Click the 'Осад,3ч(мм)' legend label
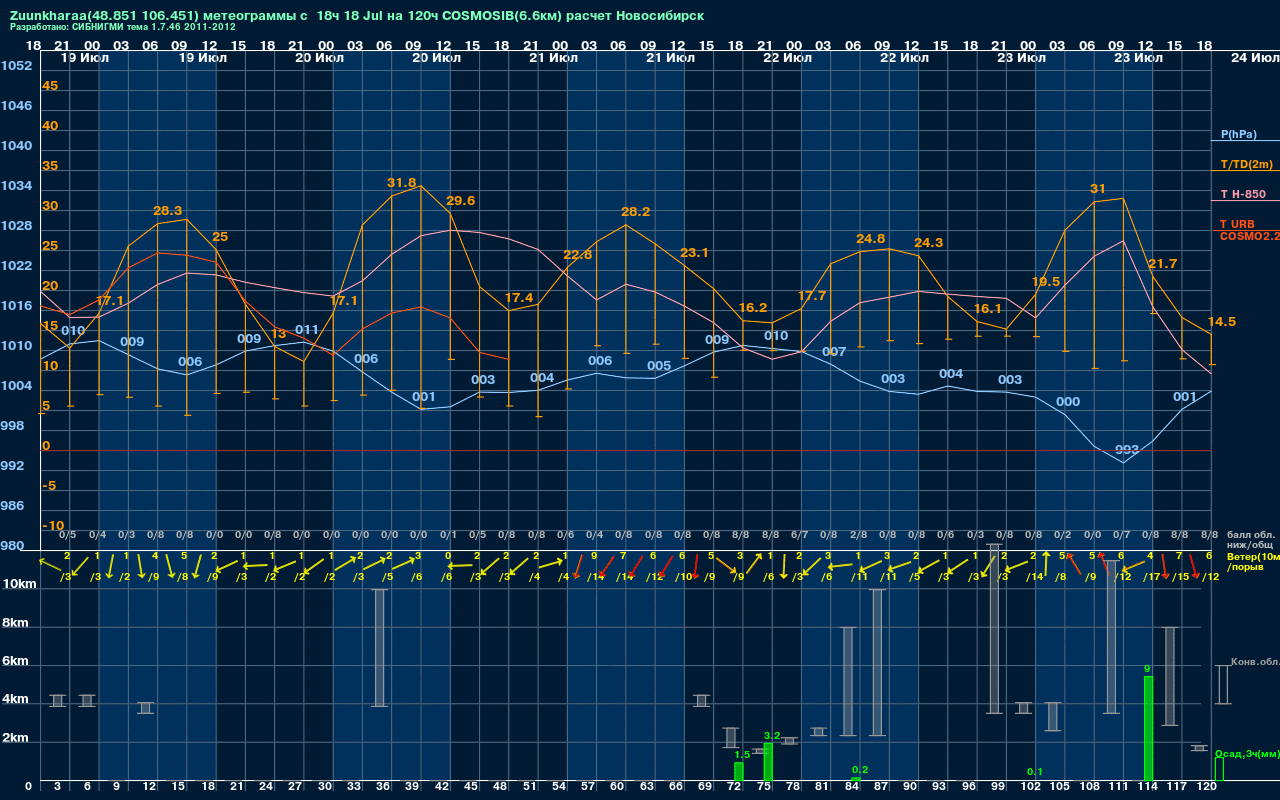The image size is (1280, 800). (1246, 753)
